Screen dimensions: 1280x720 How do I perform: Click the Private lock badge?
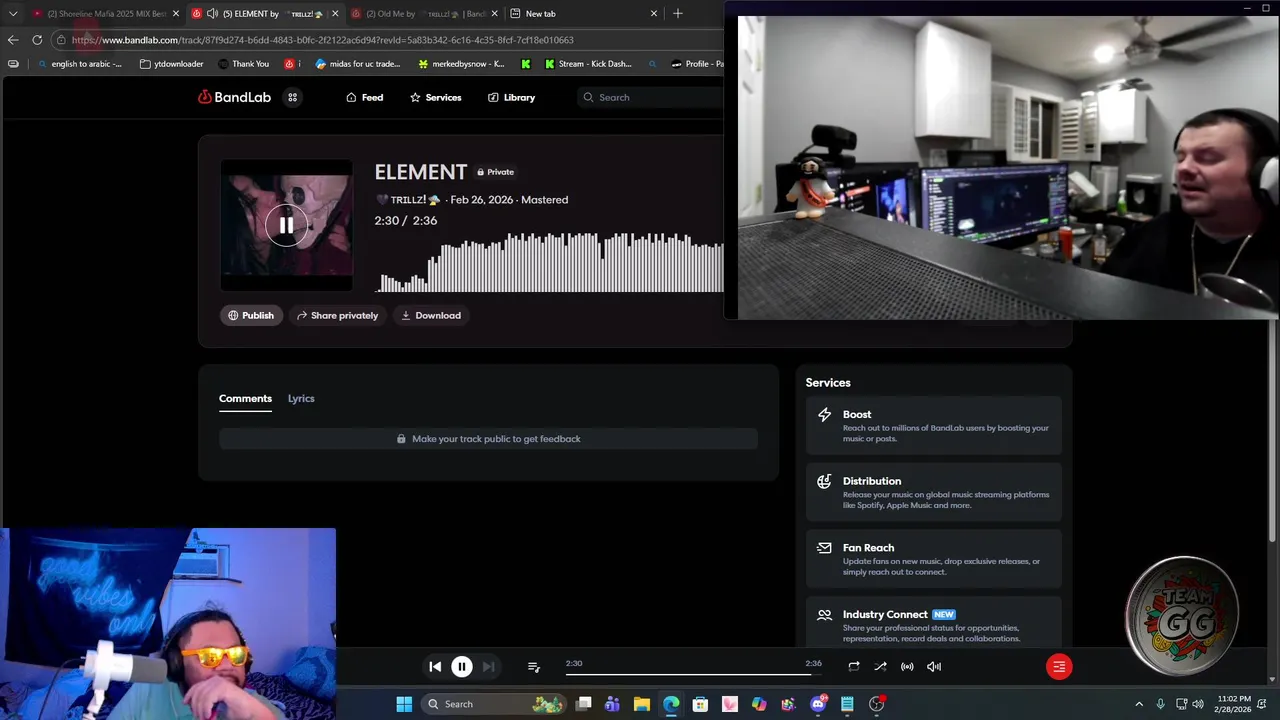(495, 172)
